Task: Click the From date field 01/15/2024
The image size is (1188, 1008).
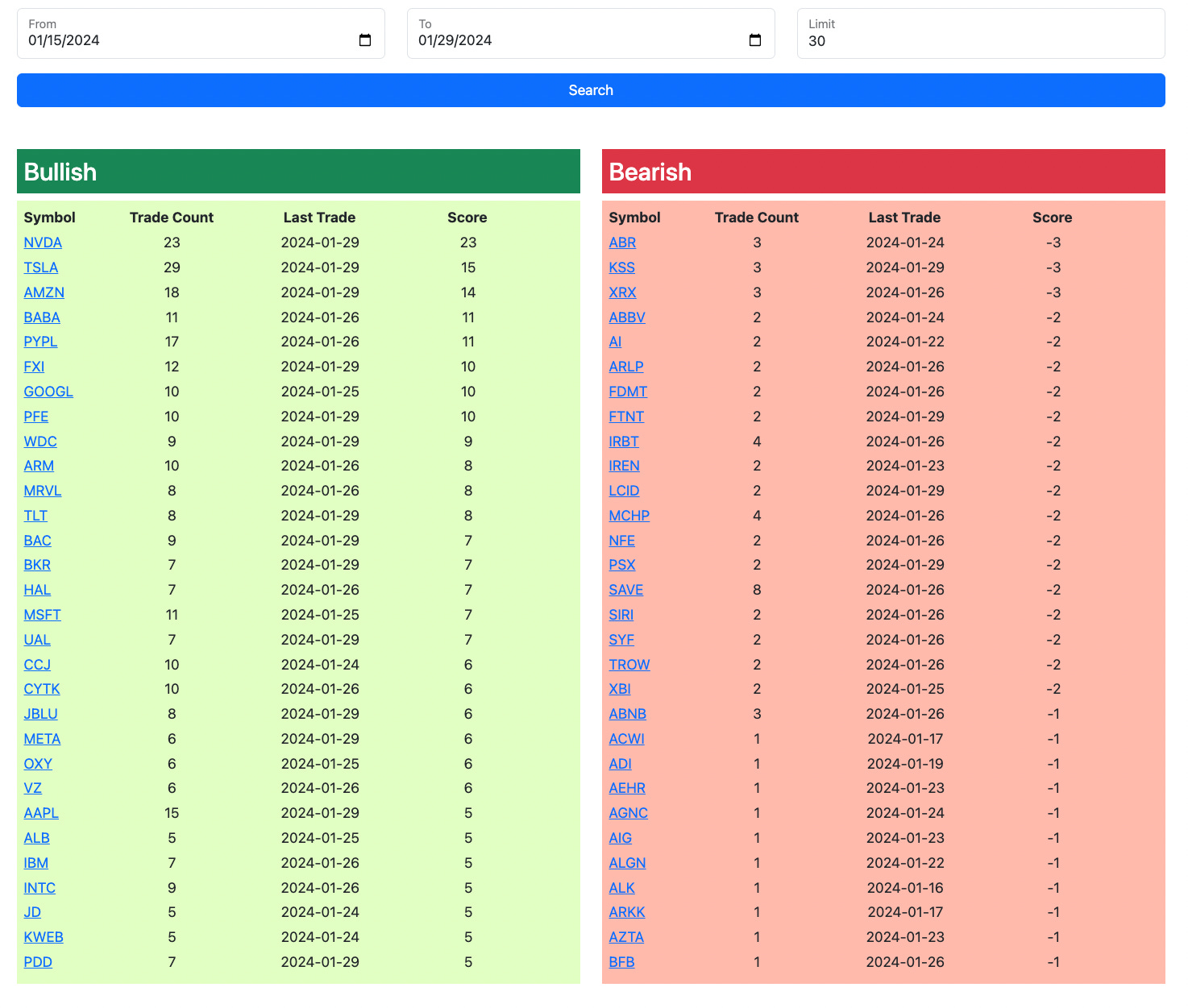Action: pyautogui.click(x=201, y=34)
